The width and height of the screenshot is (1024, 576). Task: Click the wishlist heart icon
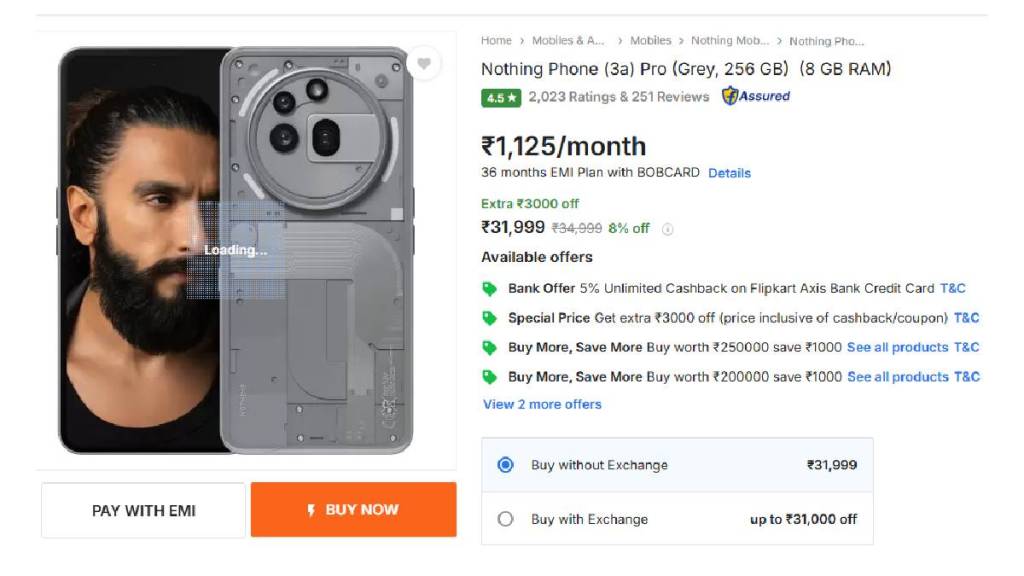[424, 64]
